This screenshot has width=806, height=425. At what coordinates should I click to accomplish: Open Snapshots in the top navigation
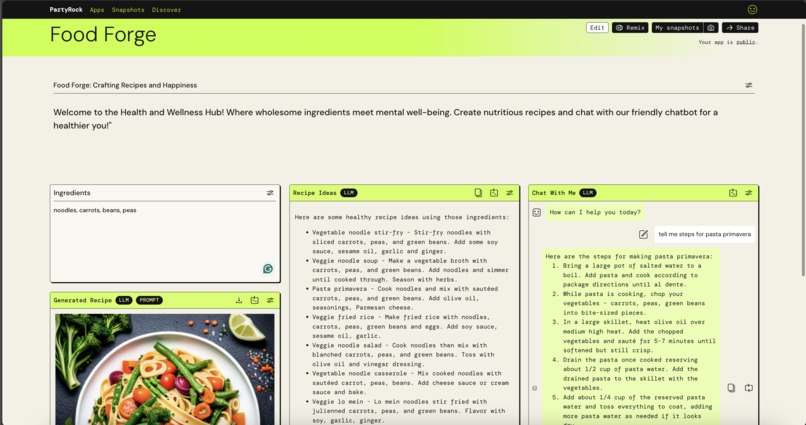coord(128,10)
